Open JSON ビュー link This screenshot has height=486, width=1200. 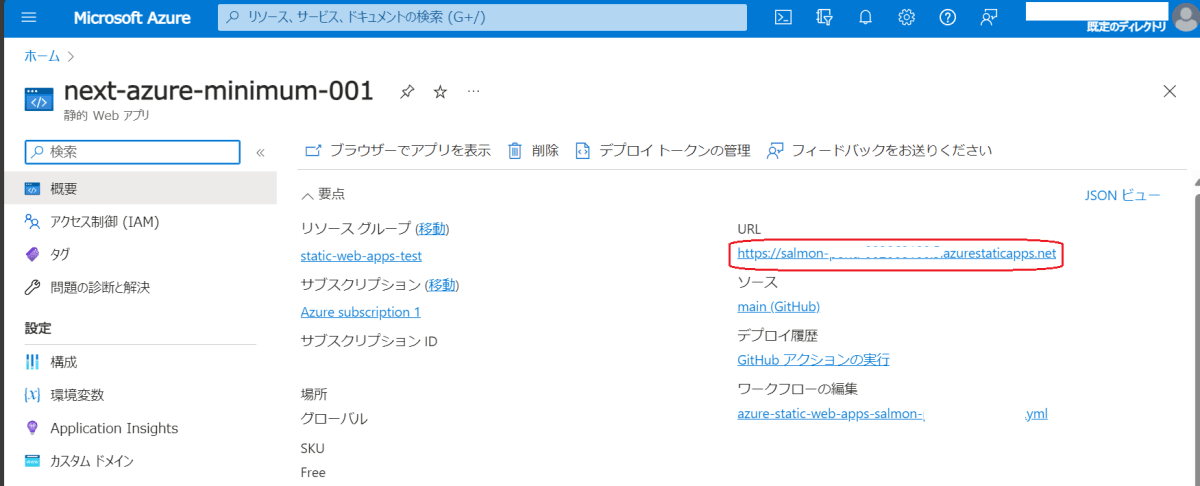coord(1122,195)
